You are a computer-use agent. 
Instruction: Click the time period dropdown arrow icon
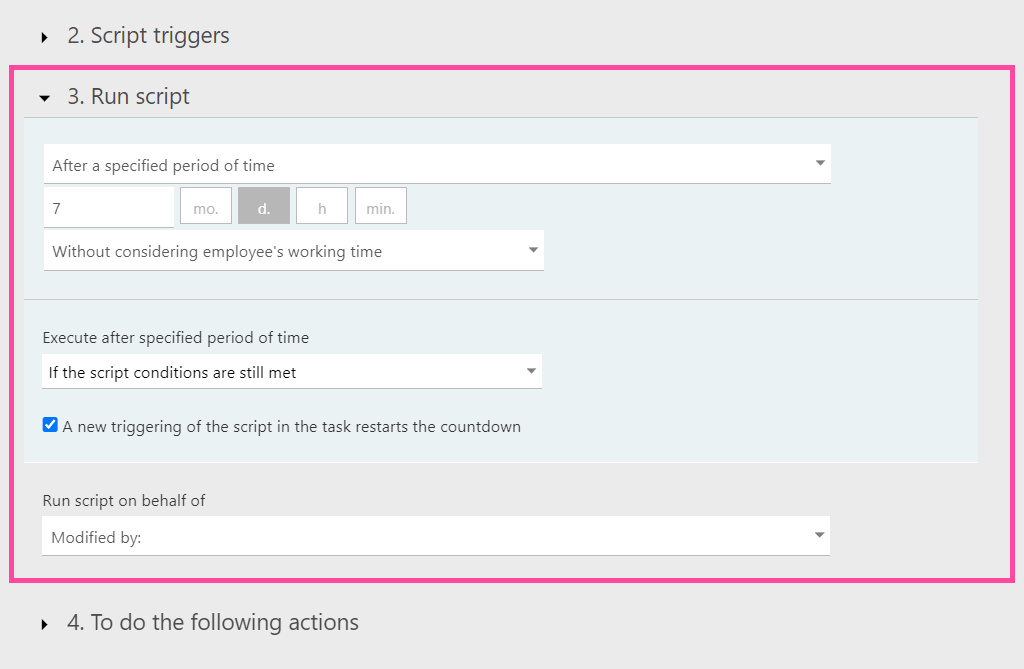point(820,163)
